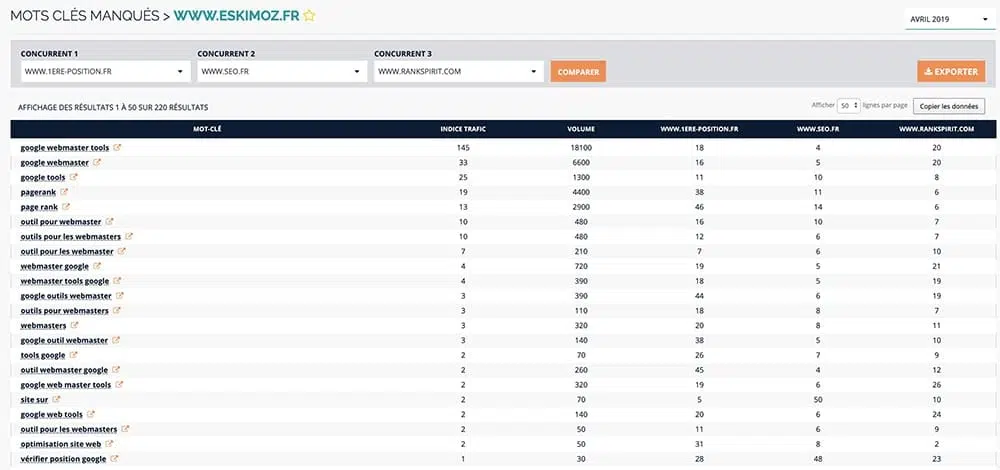Open the Concurrent 2 dropdown www.seo.fr

[x=282, y=71]
